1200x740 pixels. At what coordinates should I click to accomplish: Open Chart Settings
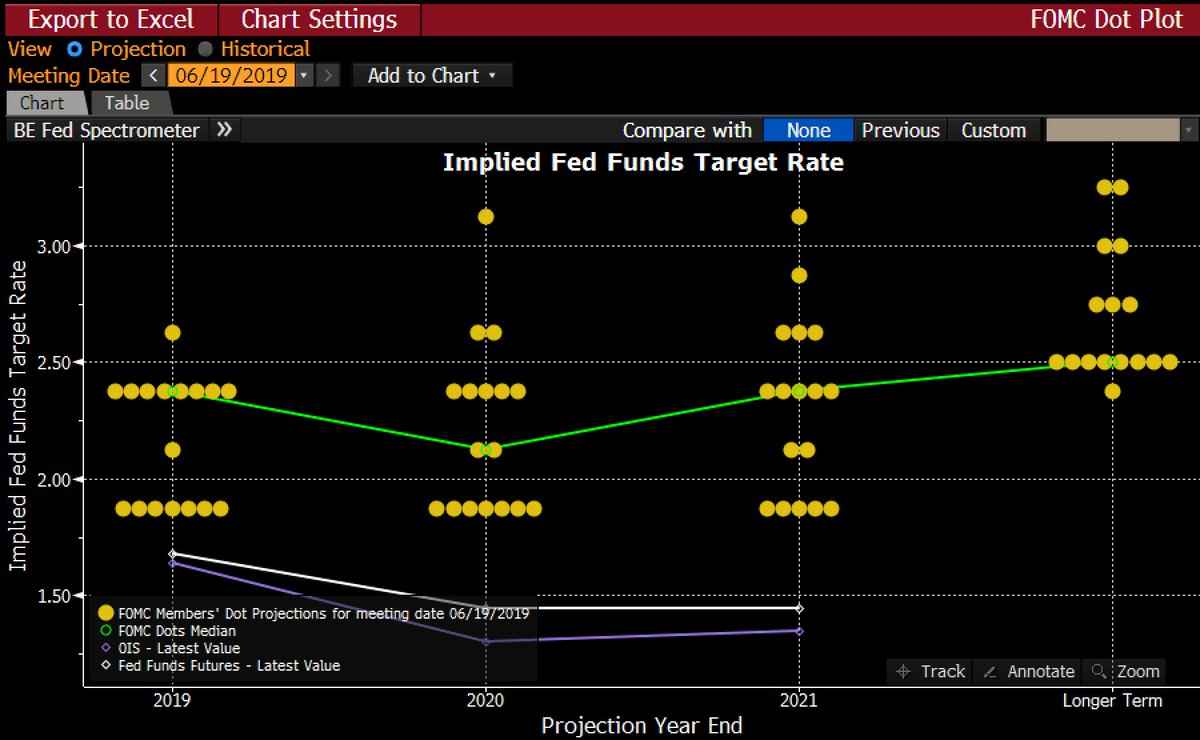tap(319, 19)
